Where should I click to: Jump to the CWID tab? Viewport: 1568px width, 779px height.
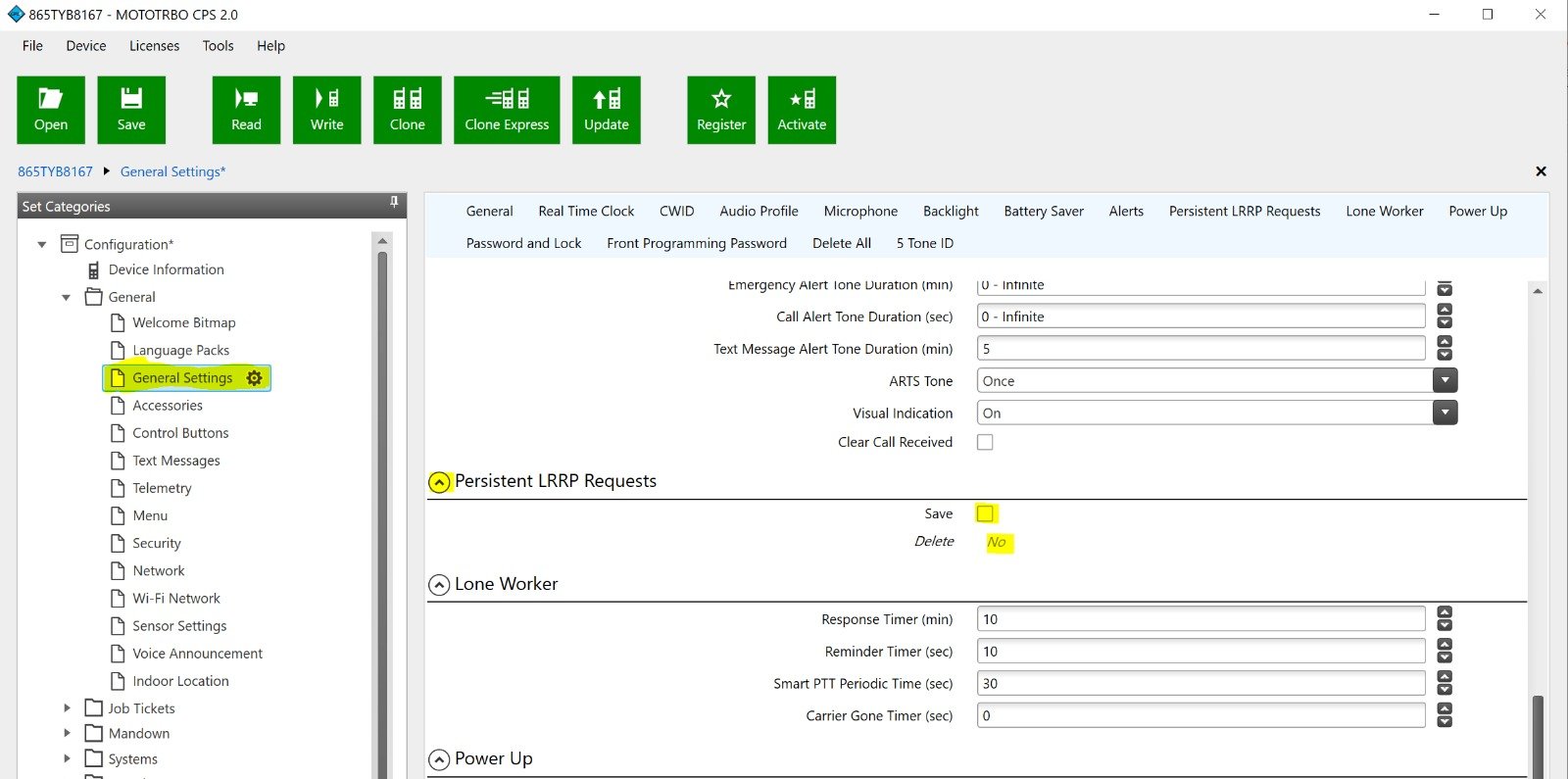click(676, 211)
